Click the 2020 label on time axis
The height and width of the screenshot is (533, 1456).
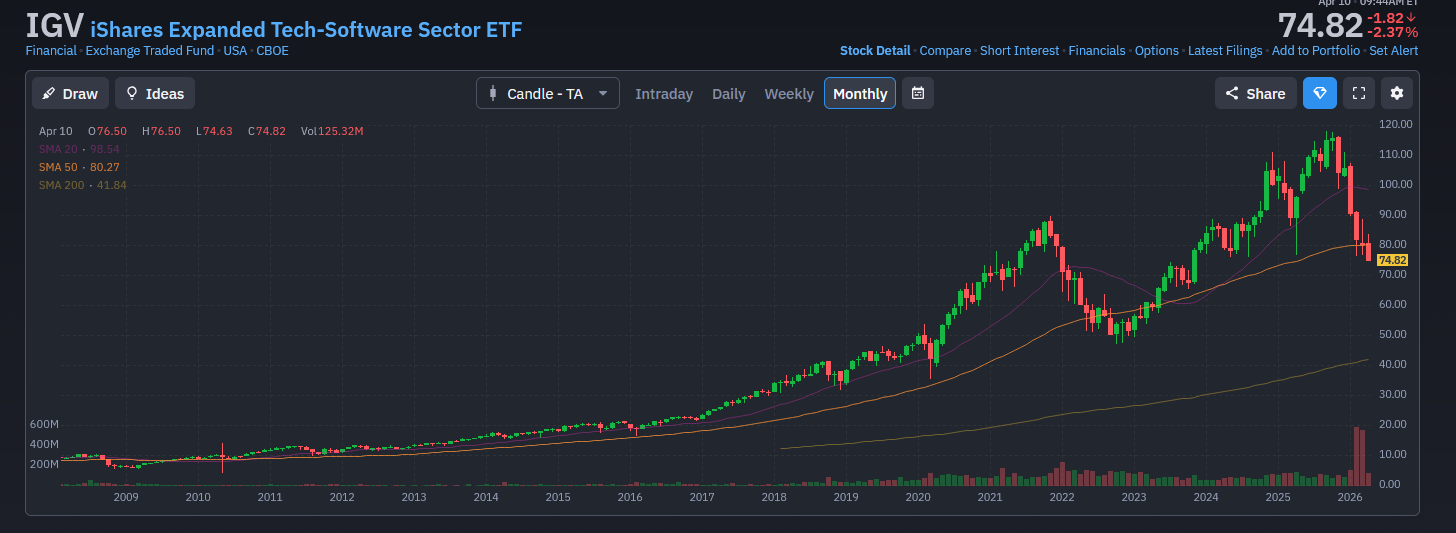tap(918, 497)
